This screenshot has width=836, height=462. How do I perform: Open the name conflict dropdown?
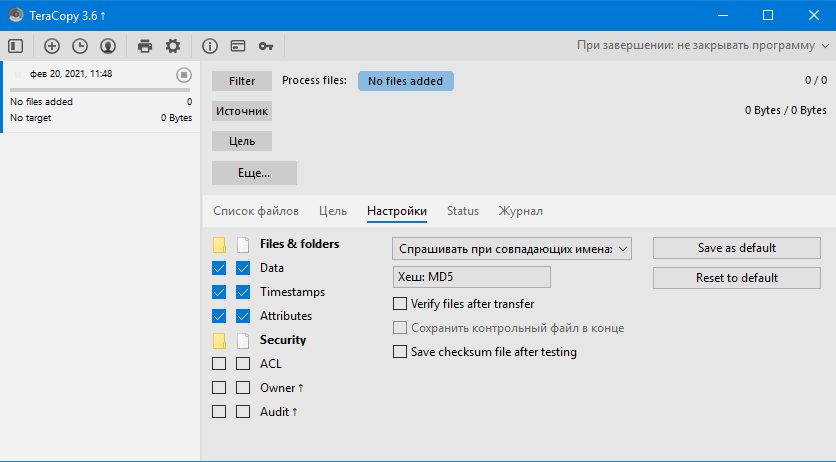click(512, 248)
